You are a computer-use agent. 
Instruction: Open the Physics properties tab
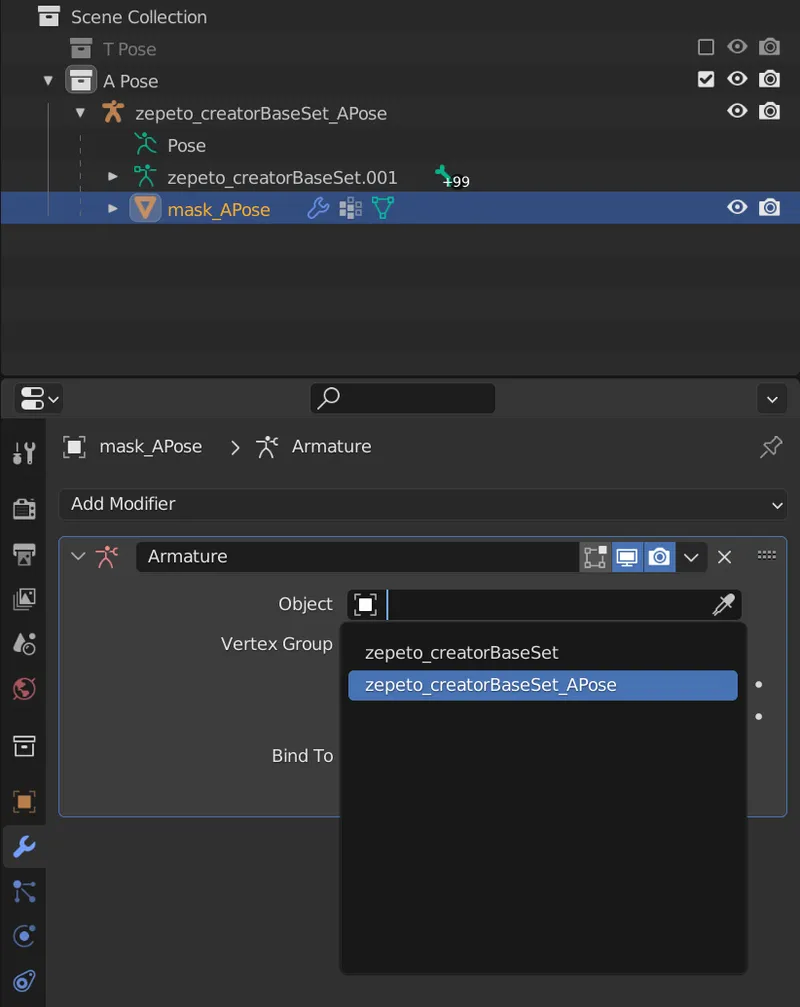pos(24,936)
